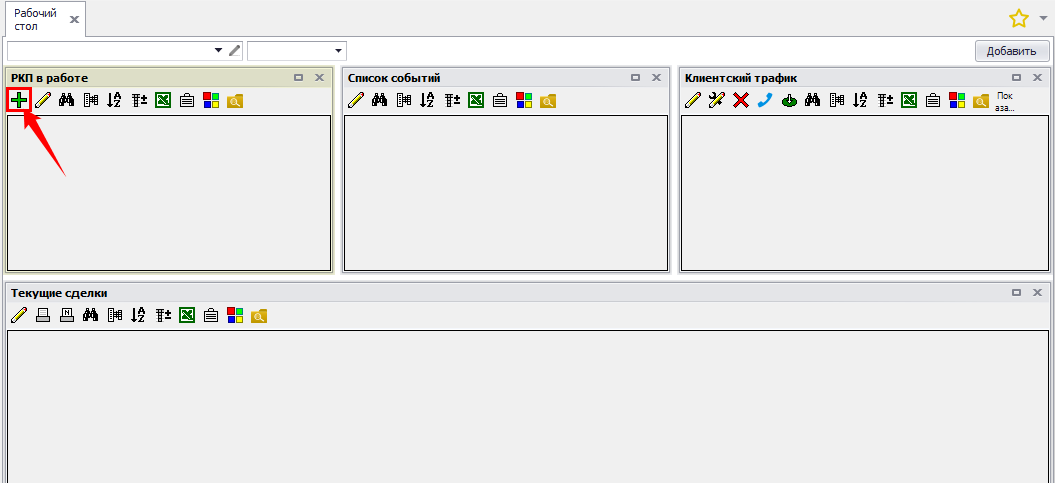Click the clipboard icon in Текущие сделки toolbar

(210, 316)
